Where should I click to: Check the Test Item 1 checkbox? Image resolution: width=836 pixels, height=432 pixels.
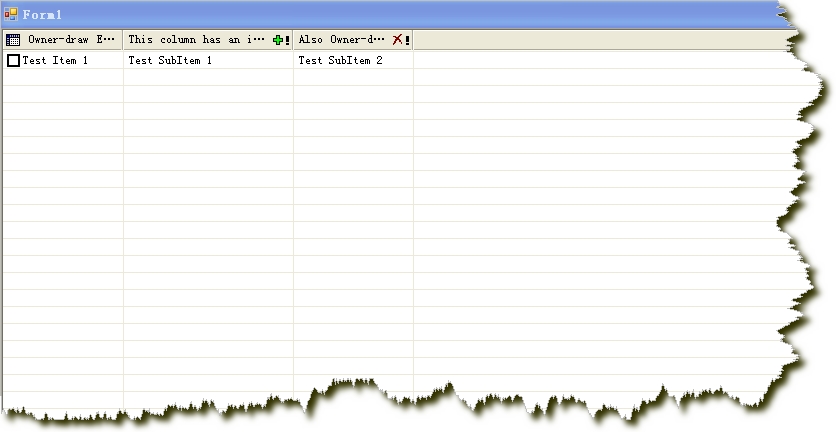(13, 60)
